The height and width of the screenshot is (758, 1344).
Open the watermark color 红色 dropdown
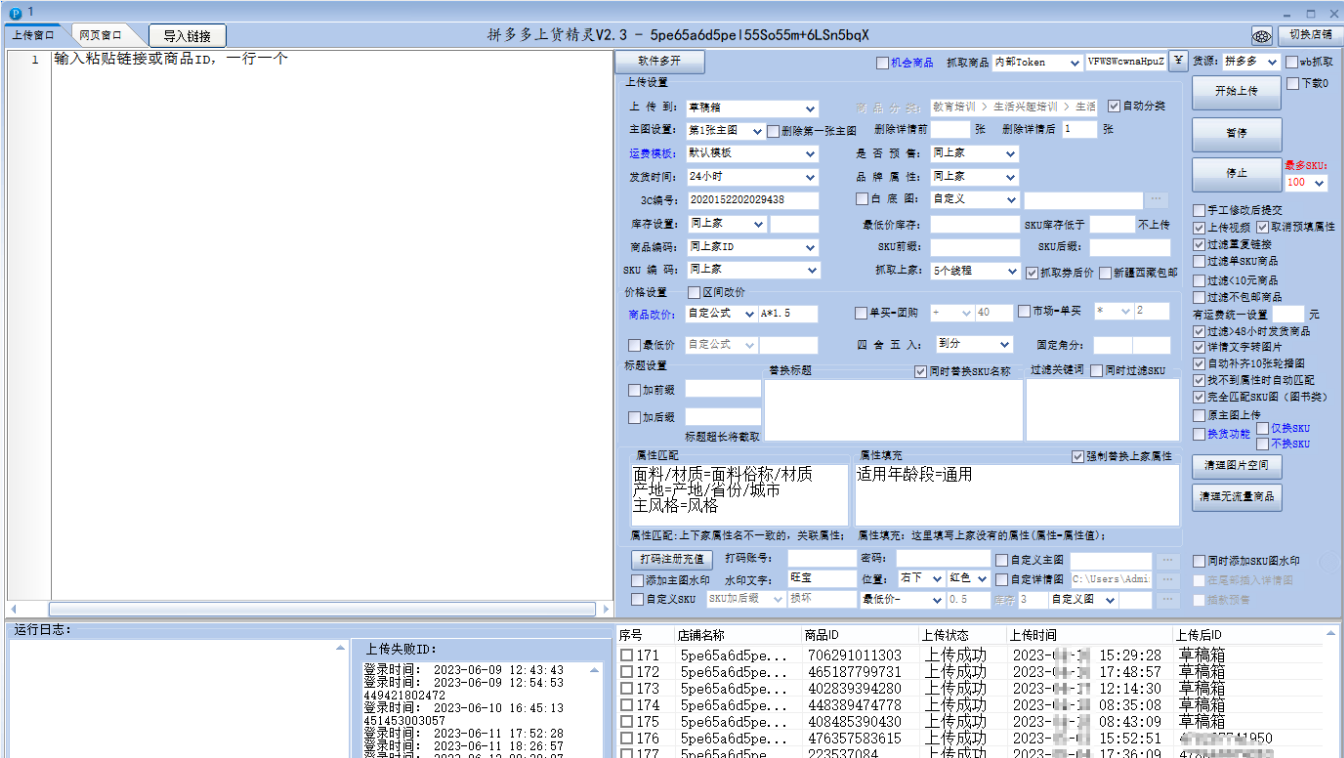point(982,579)
